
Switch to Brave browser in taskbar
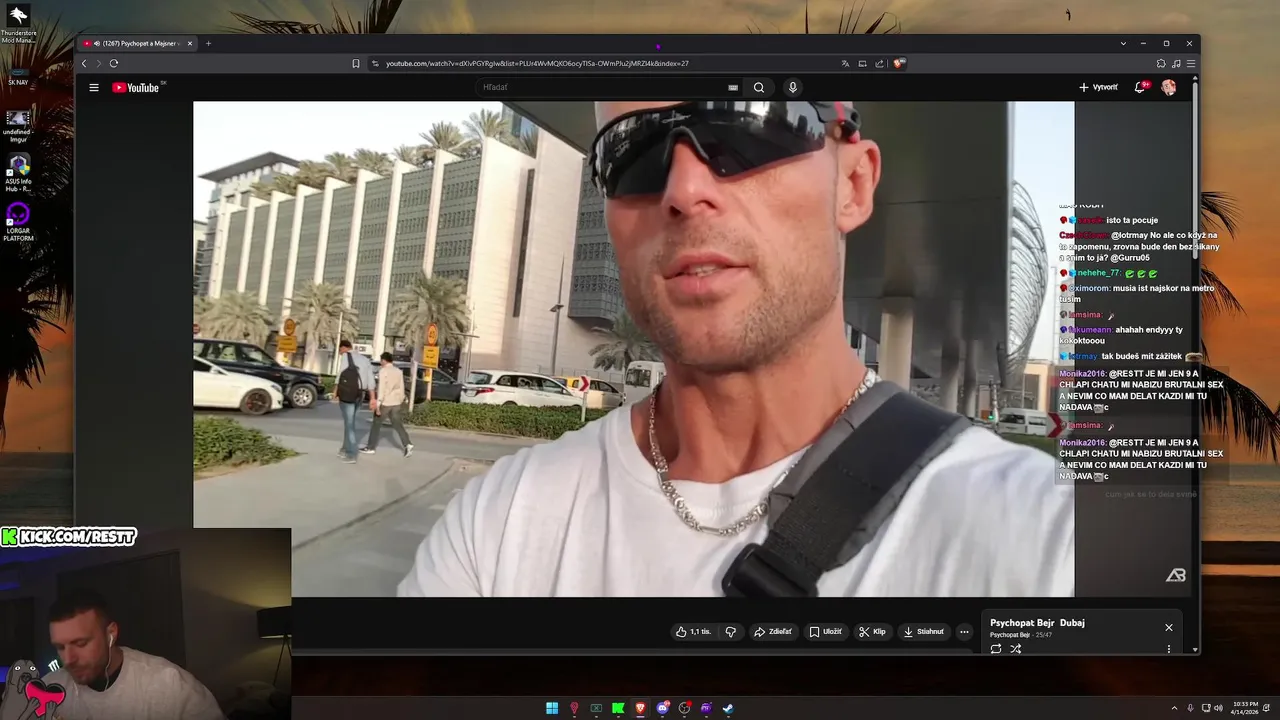[640, 708]
